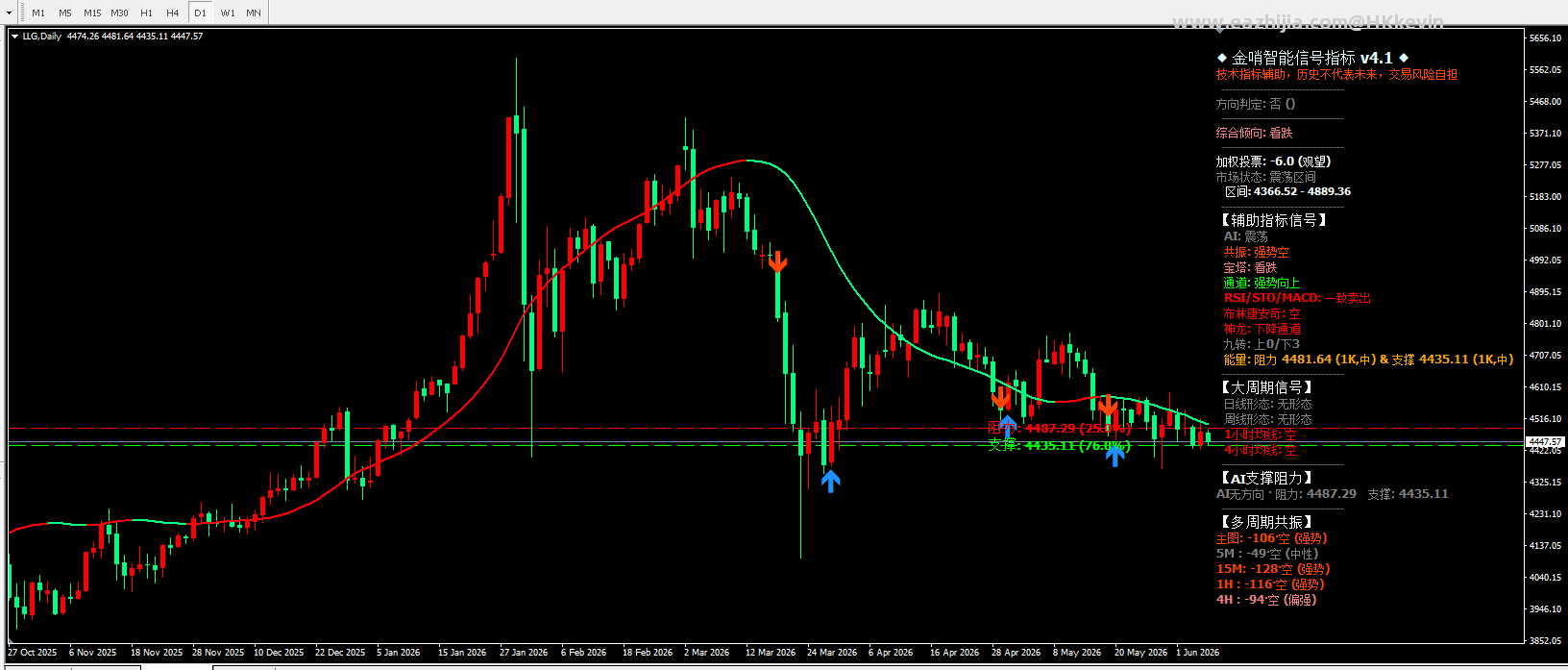Switch chart to M1 timeframe
1568x670 pixels.
click(x=38, y=12)
